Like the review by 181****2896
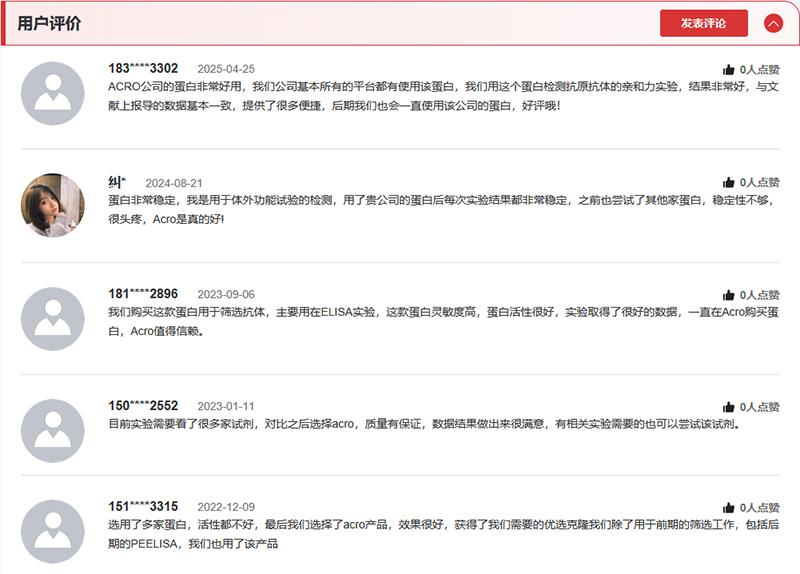This screenshot has height=574, width=800. [729, 295]
